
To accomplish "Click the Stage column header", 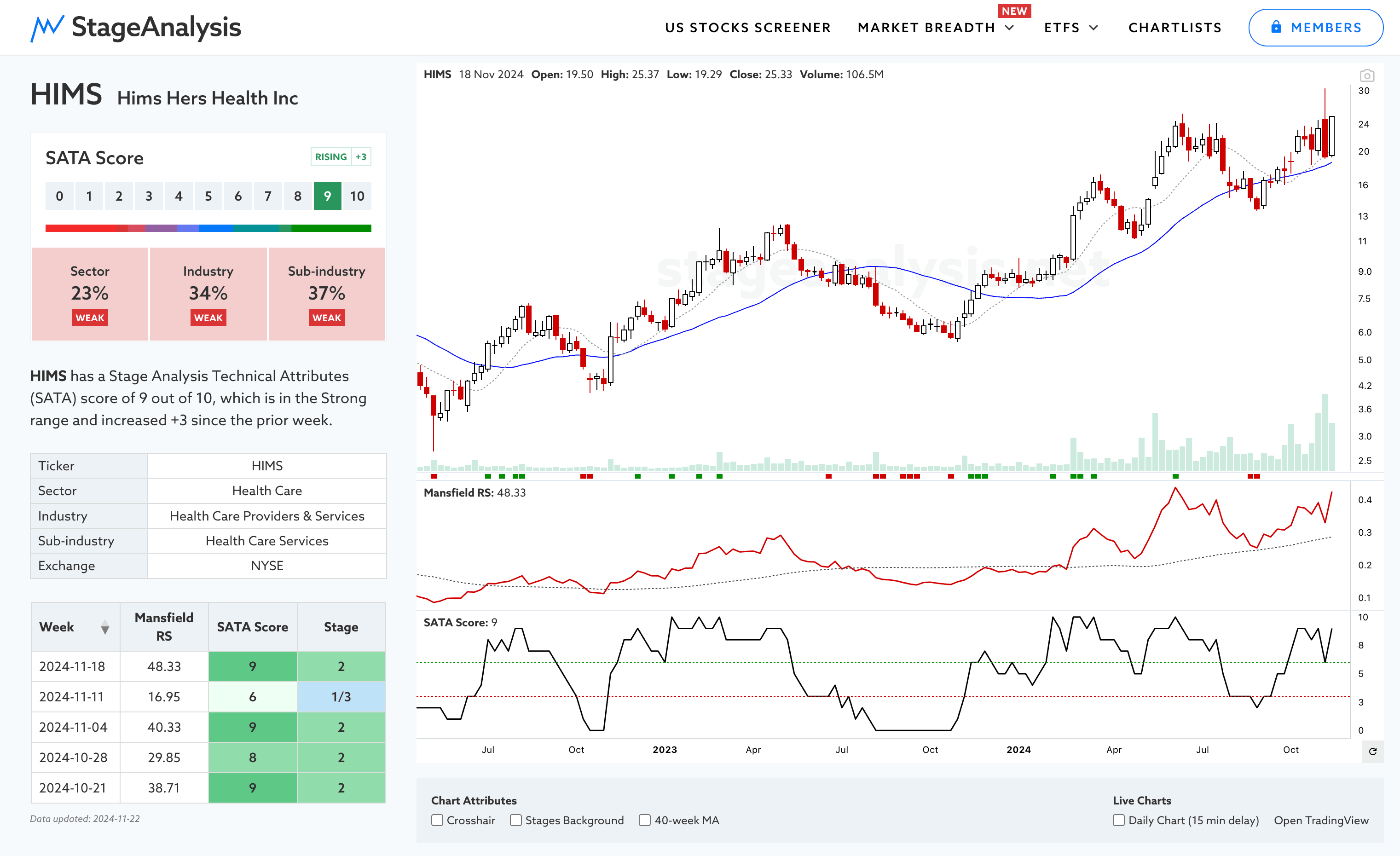I will click(x=341, y=626).
